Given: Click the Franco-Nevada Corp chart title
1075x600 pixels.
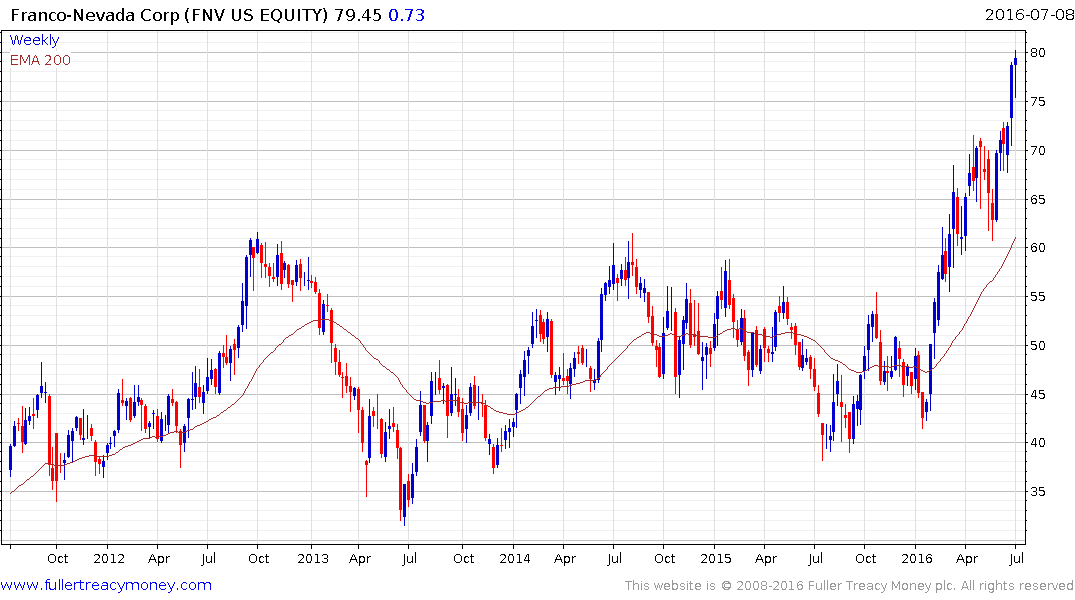Looking at the screenshot, I should pos(170,14).
